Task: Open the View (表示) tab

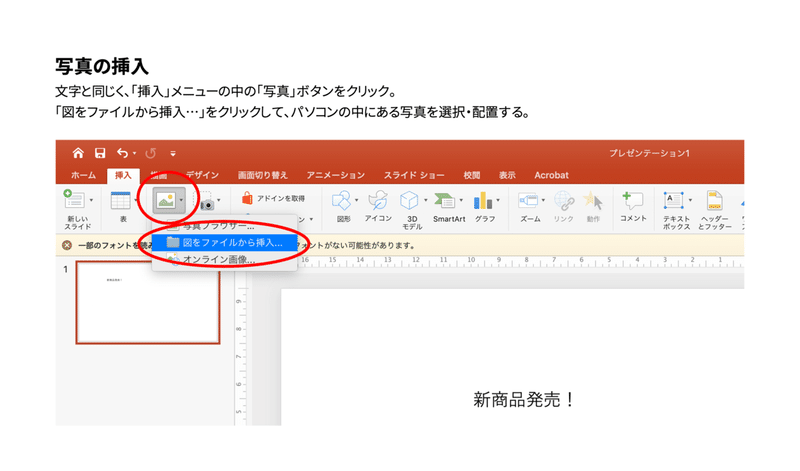Action: click(x=507, y=175)
